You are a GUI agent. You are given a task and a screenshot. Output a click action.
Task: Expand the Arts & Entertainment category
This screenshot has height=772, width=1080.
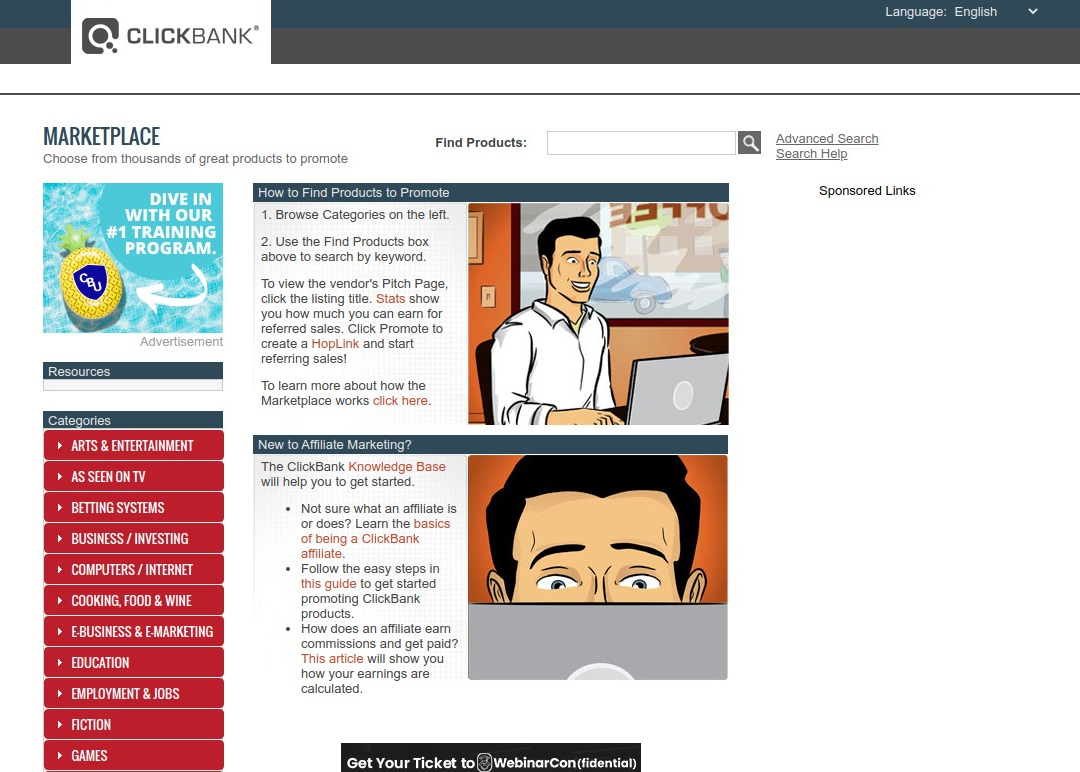(x=134, y=446)
